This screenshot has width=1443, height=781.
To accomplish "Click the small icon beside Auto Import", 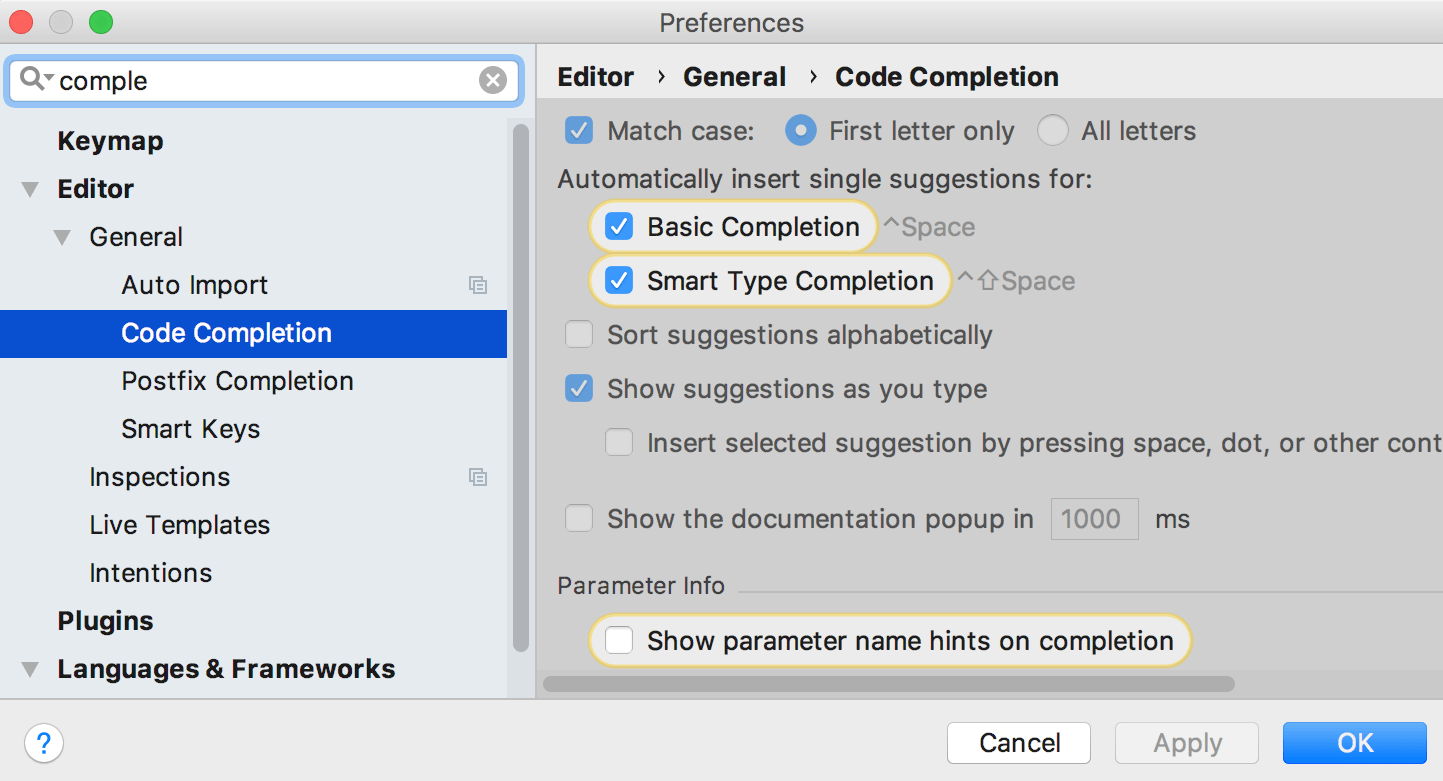I will [478, 285].
